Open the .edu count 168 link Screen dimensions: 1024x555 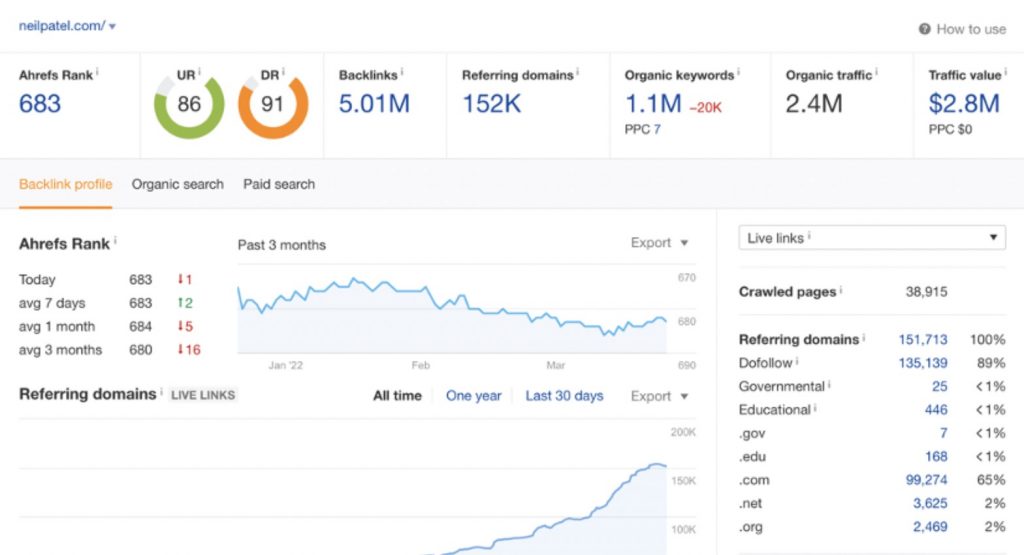click(936, 456)
